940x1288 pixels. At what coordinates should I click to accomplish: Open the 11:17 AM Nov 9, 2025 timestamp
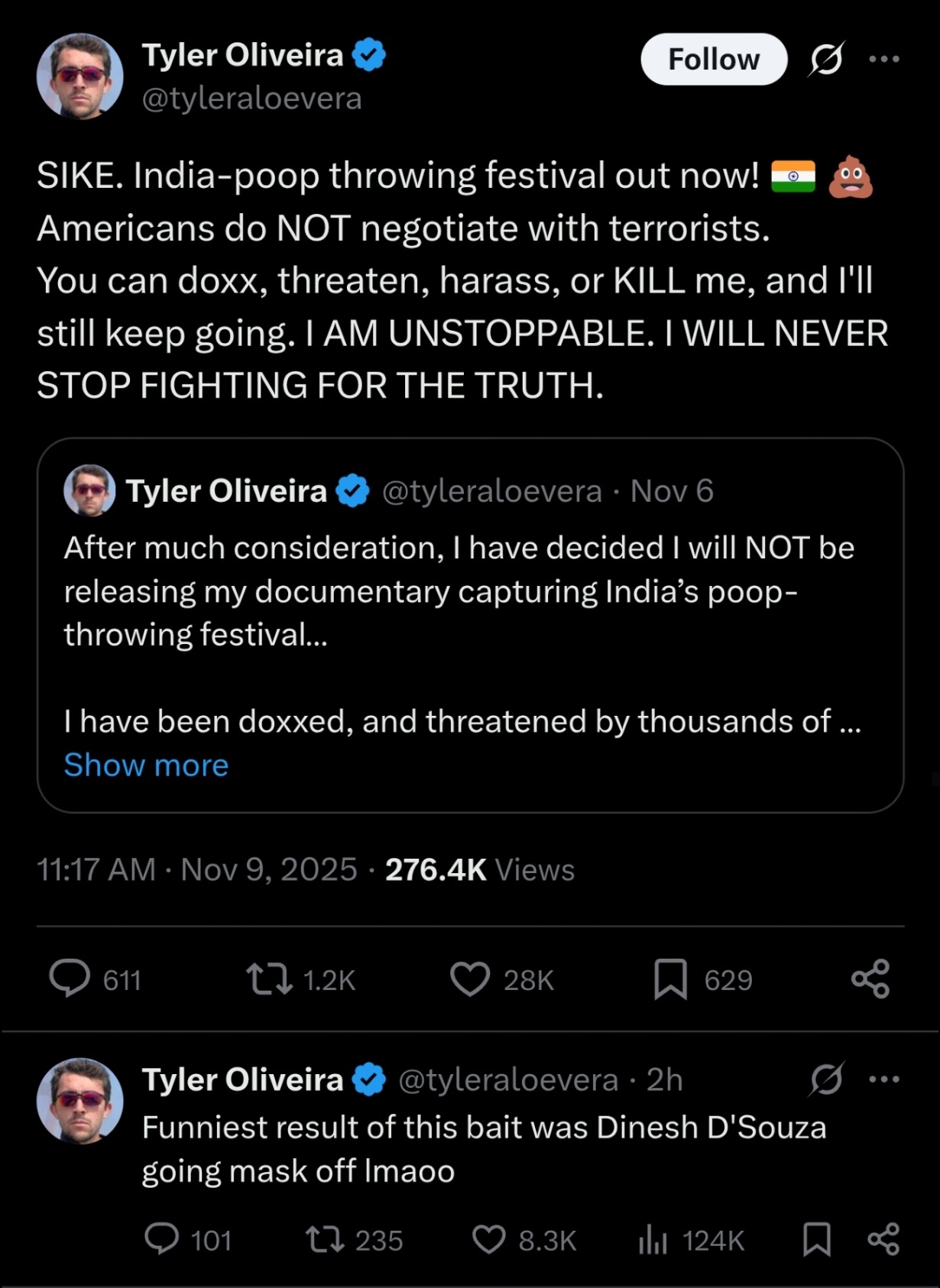tap(196, 869)
